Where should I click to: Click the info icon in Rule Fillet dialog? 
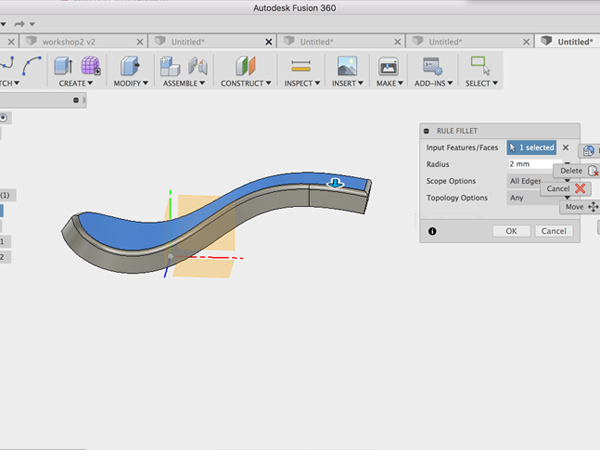click(432, 231)
